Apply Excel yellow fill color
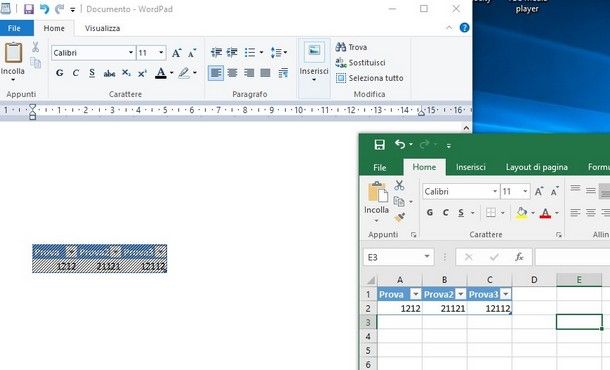This screenshot has height=370, width=610. [x=522, y=212]
